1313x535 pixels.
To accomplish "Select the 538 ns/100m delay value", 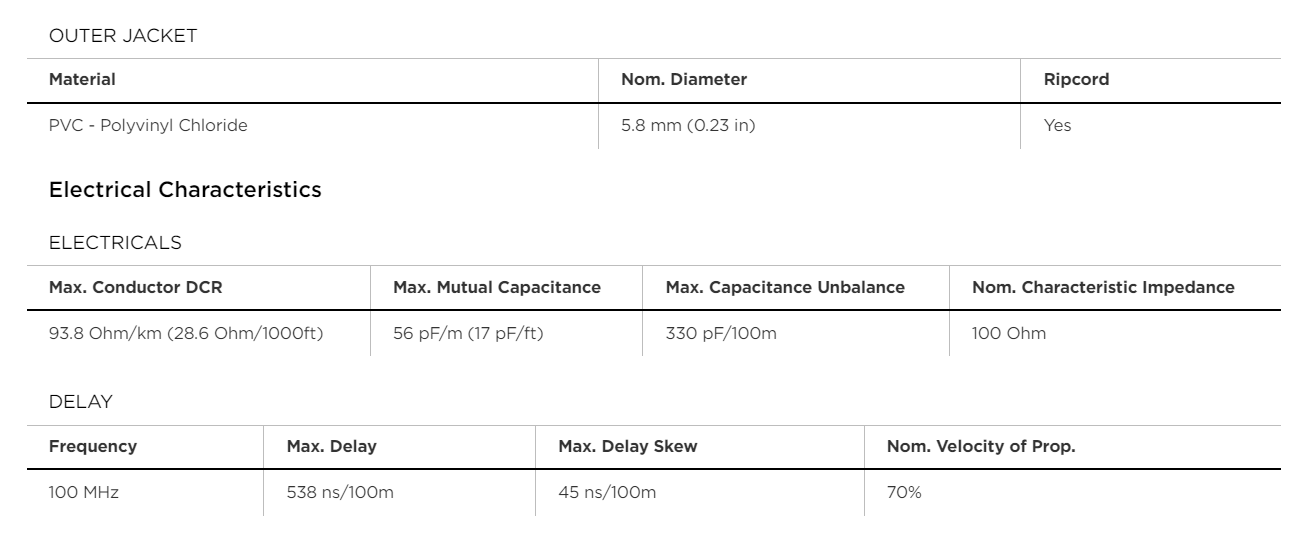I will click(340, 493).
